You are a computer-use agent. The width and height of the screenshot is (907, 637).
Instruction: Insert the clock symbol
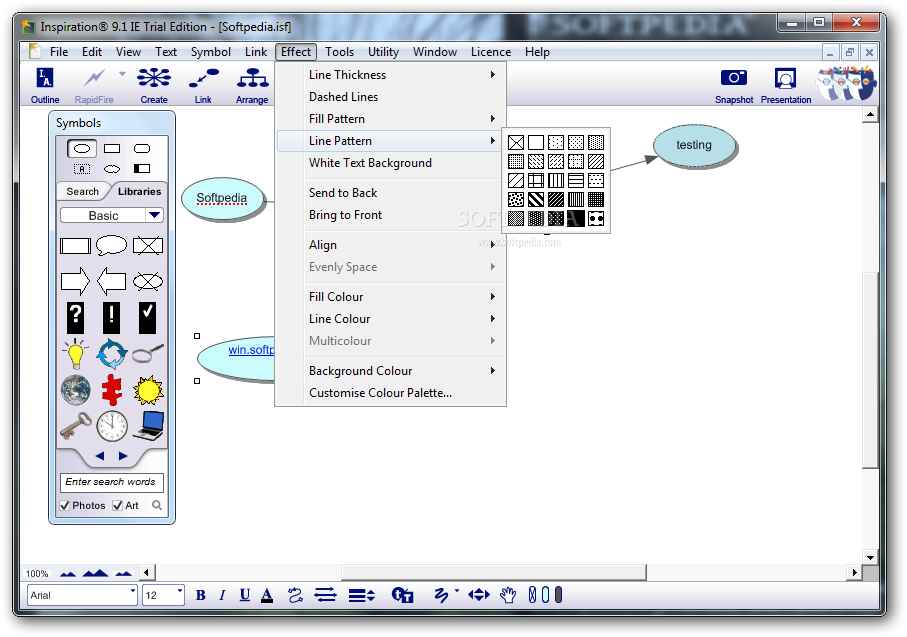112,426
